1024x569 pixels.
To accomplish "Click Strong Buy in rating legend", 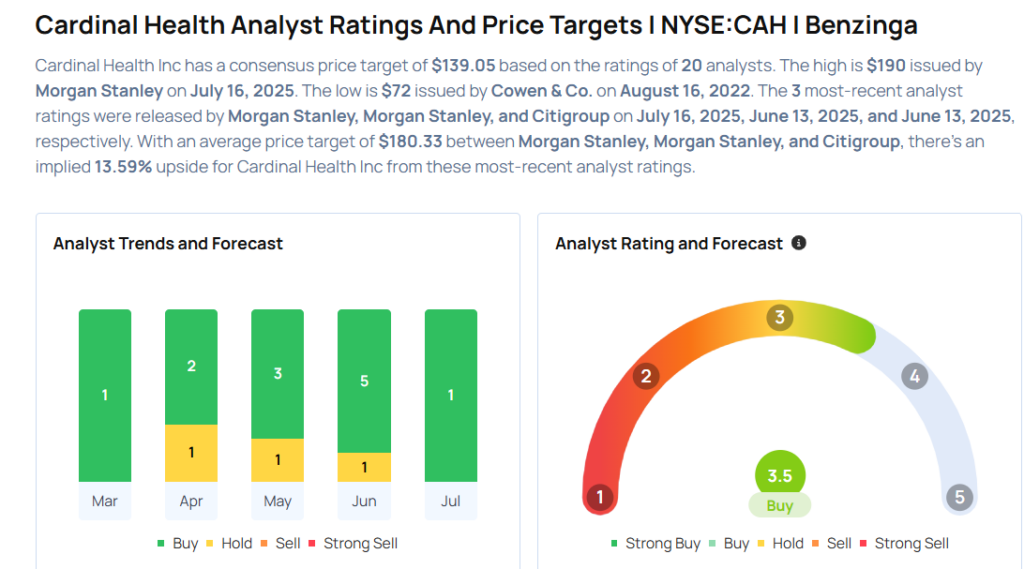I will point(656,543).
